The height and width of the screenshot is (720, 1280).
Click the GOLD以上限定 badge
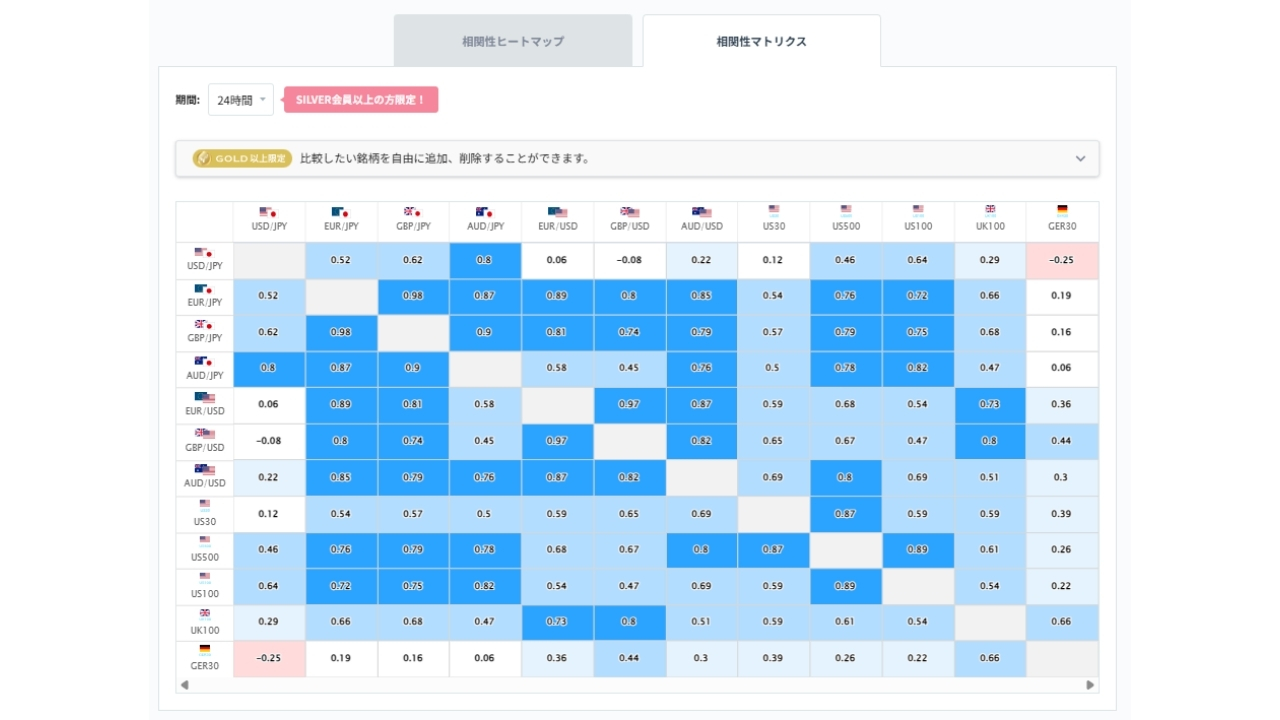pos(243,158)
